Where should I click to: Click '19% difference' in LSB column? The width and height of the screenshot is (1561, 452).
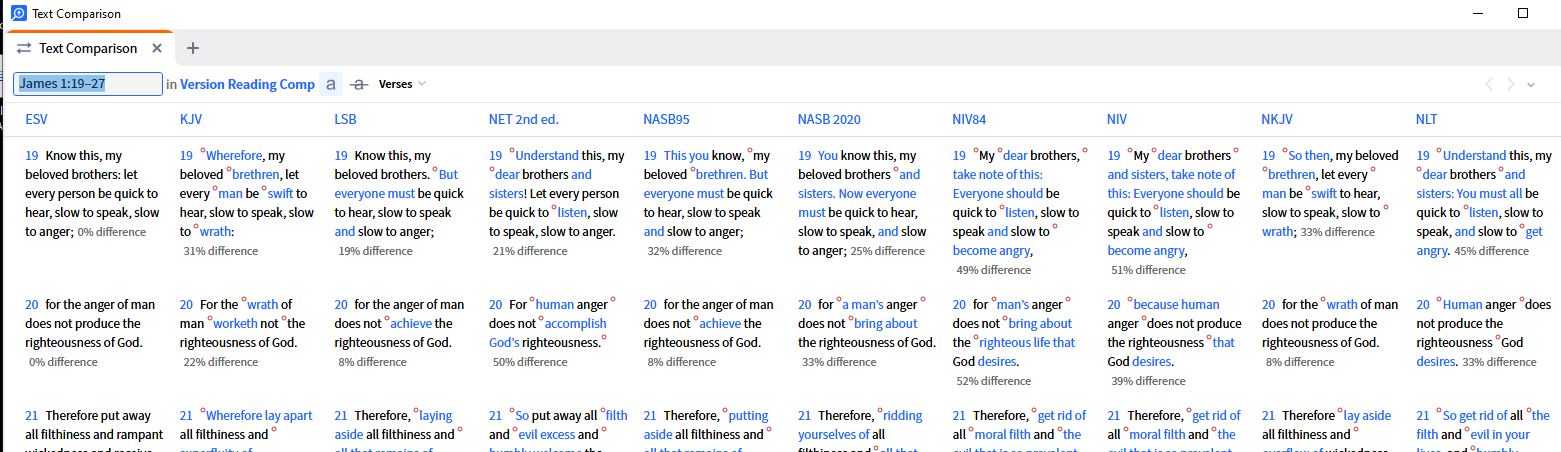click(x=375, y=251)
